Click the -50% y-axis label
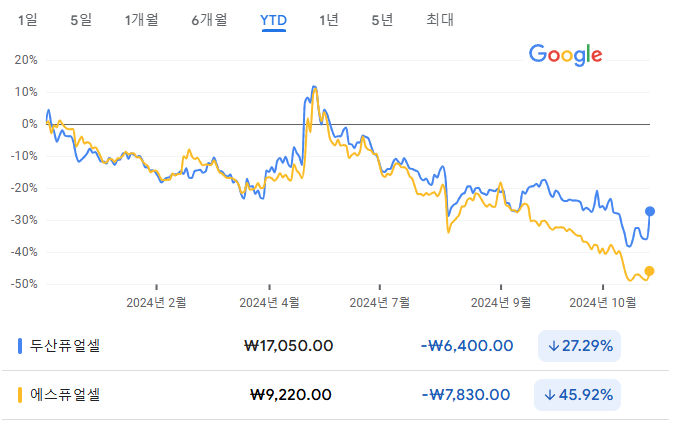The height and width of the screenshot is (429, 678). tap(24, 284)
